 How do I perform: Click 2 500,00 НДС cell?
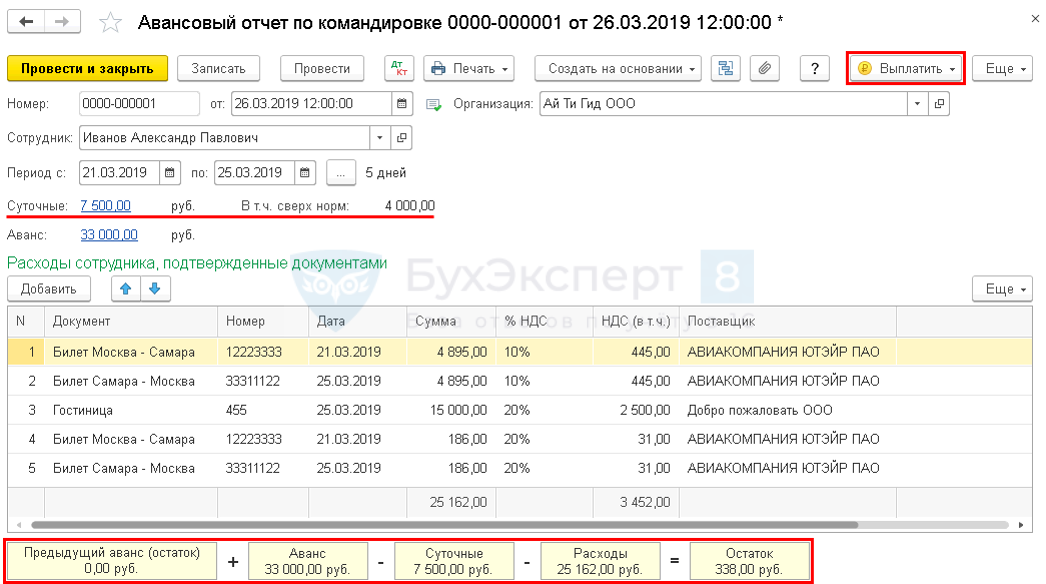(x=636, y=410)
